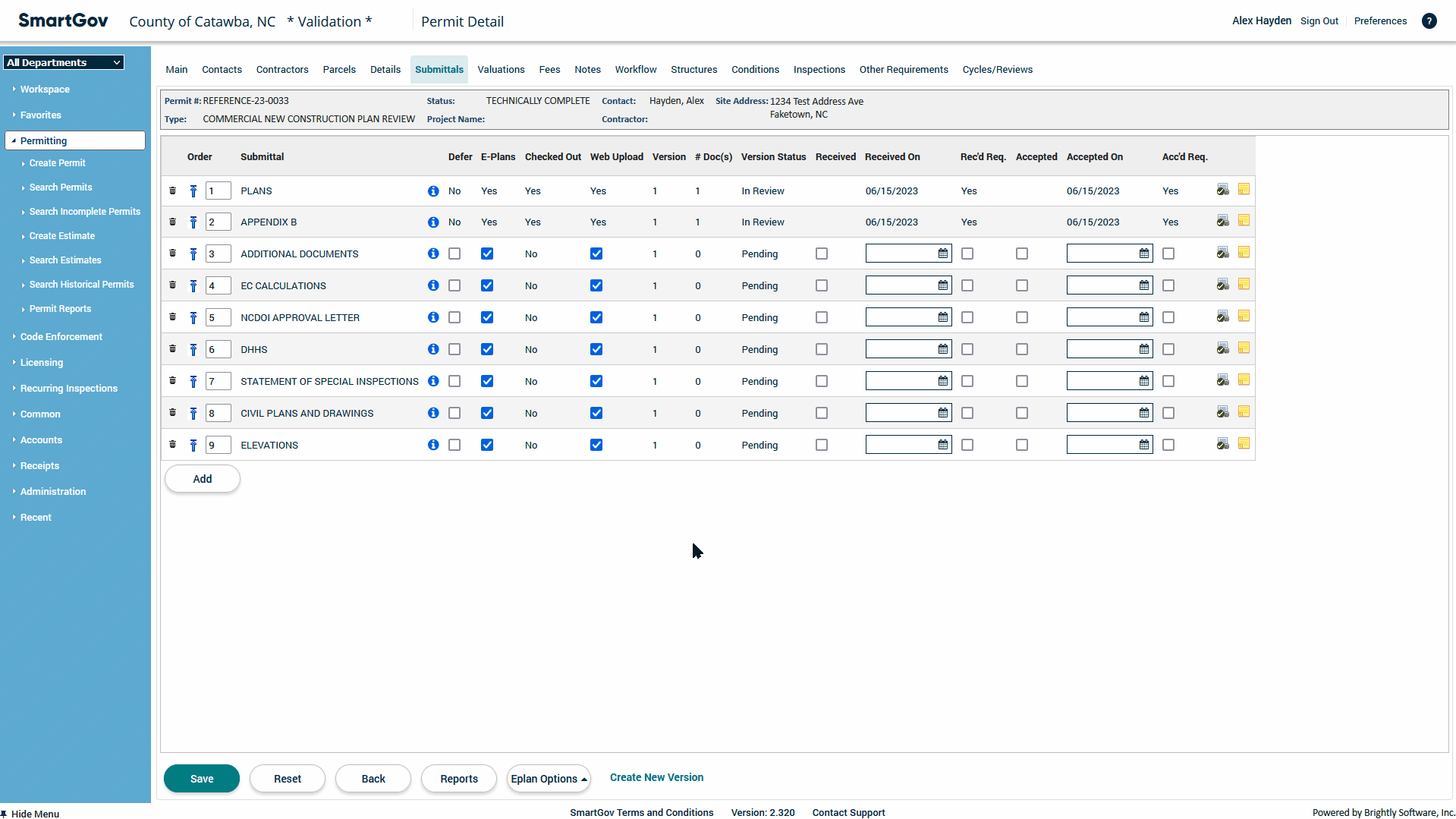Click the help question mark icon
The image size is (1456, 819).
[1429, 21]
